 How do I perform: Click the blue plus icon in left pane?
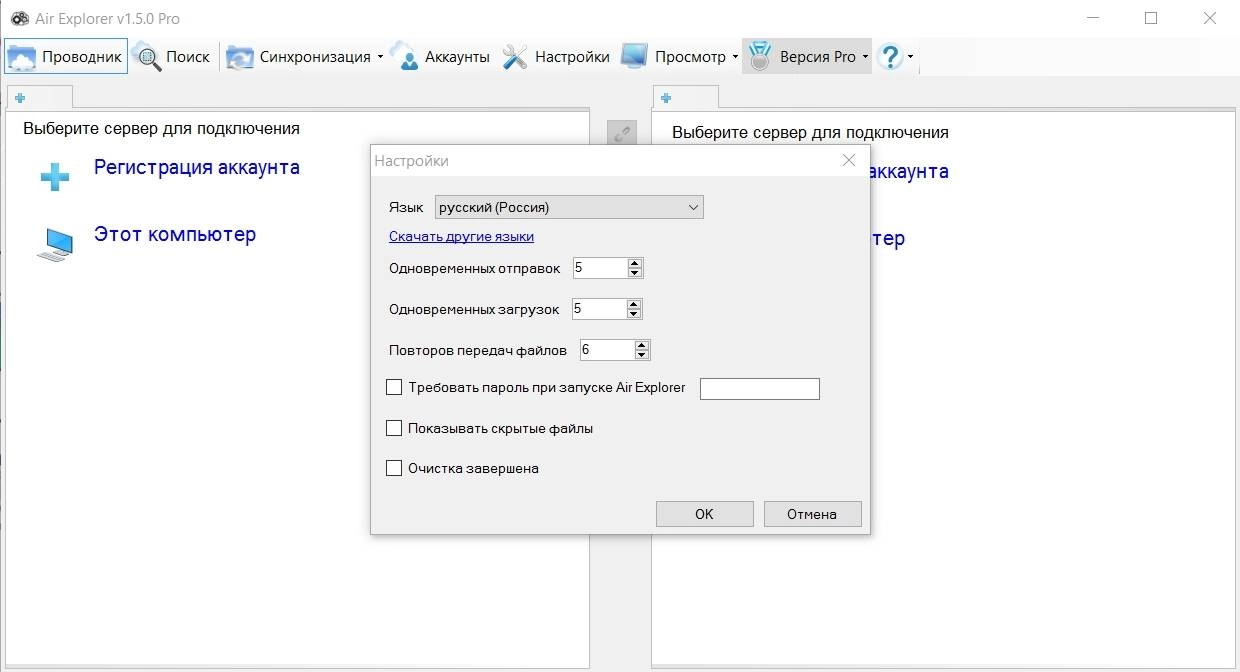click(x=55, y=177)
